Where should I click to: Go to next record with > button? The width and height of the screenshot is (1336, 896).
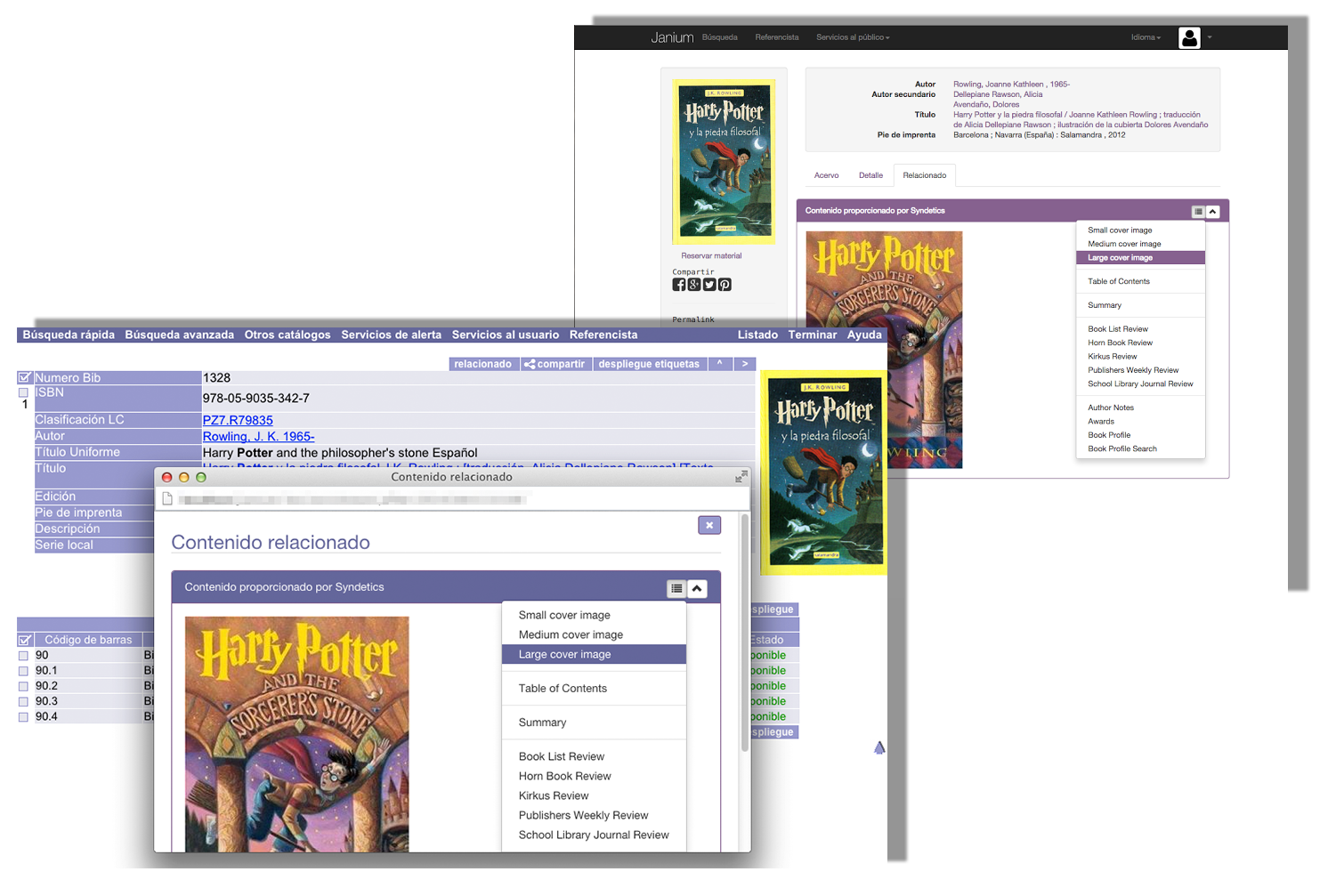point(745,364)
